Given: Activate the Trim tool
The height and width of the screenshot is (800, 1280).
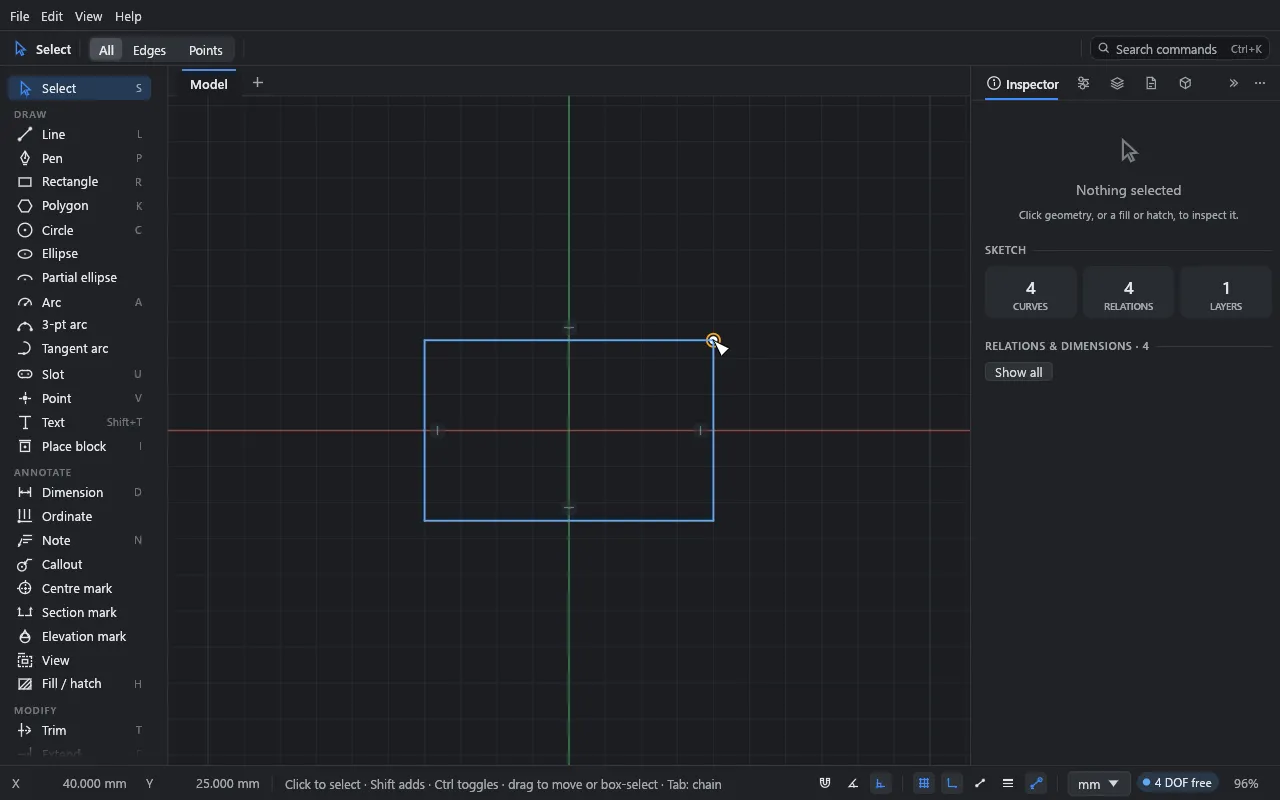Looking at the screenshot, I should 80,730.
